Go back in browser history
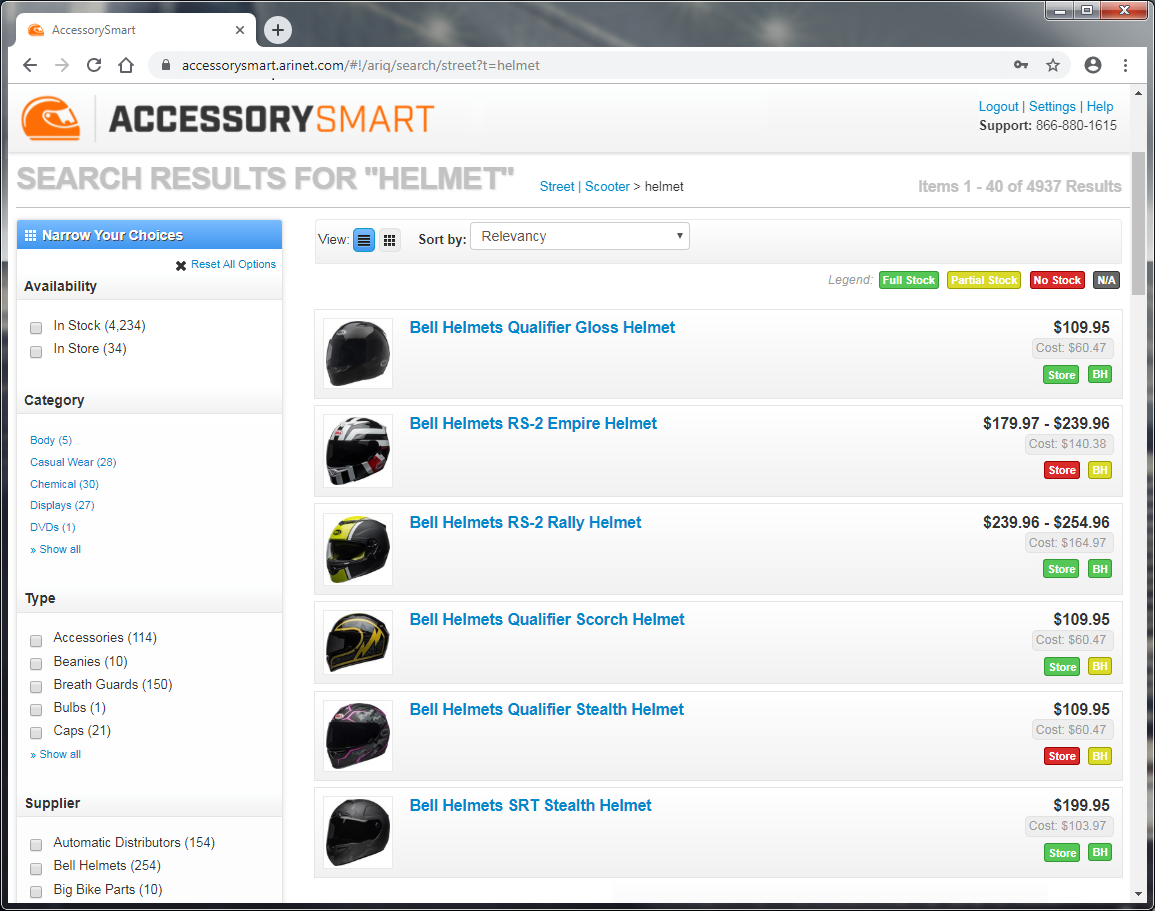This screenshot has height=911, width=1155. [x=30, y=65]
